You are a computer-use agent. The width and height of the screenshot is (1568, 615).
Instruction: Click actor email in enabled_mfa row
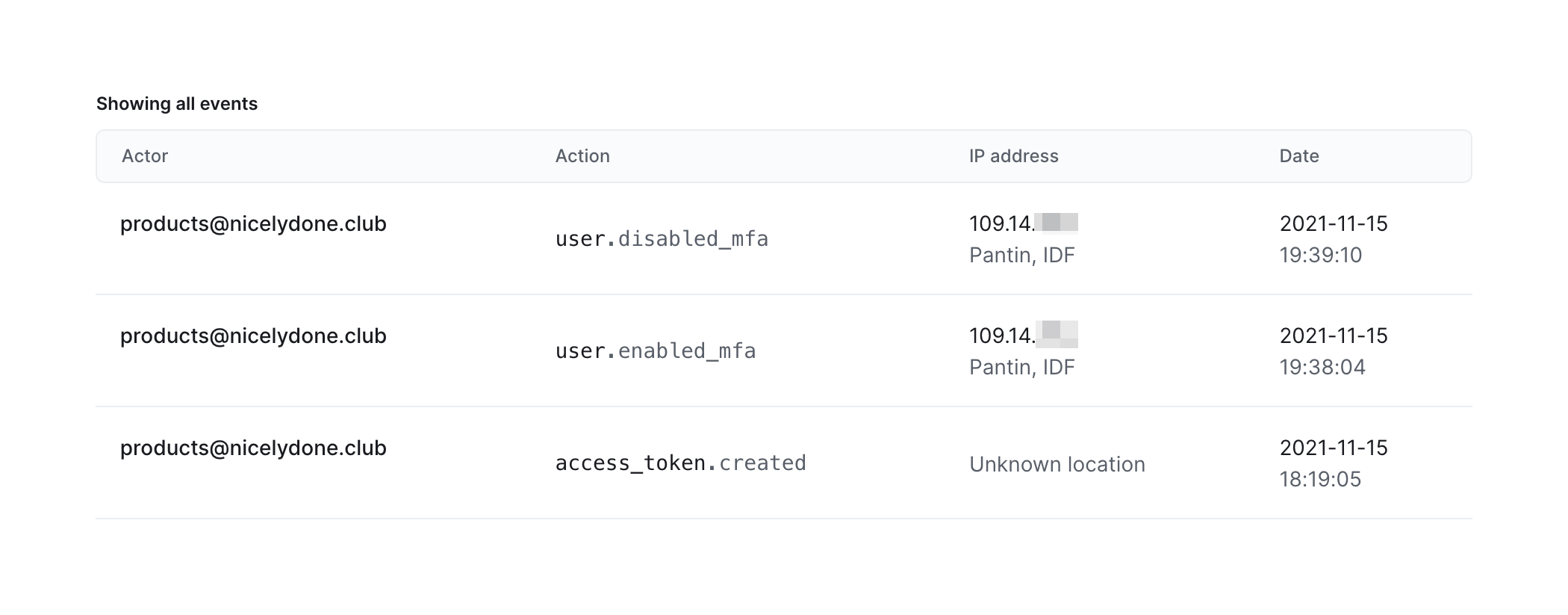coord(253,336)
